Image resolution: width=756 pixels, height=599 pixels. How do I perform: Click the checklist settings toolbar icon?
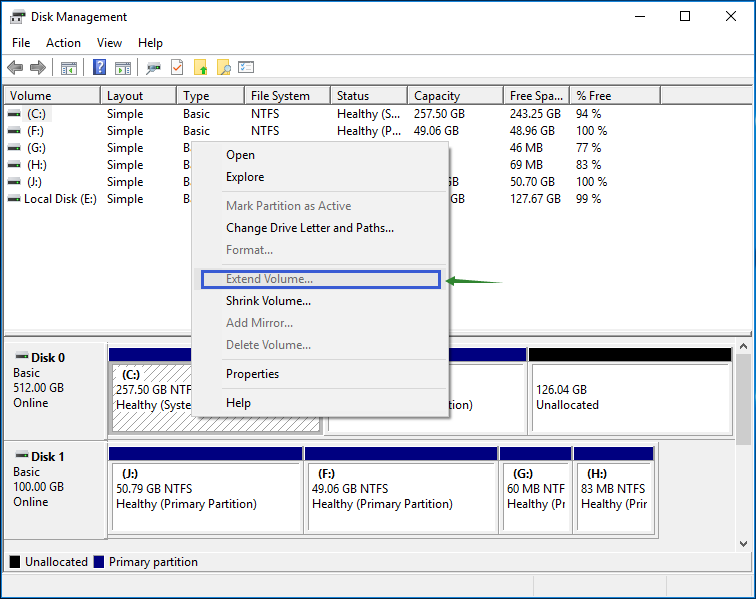click(x=246, y=68)
